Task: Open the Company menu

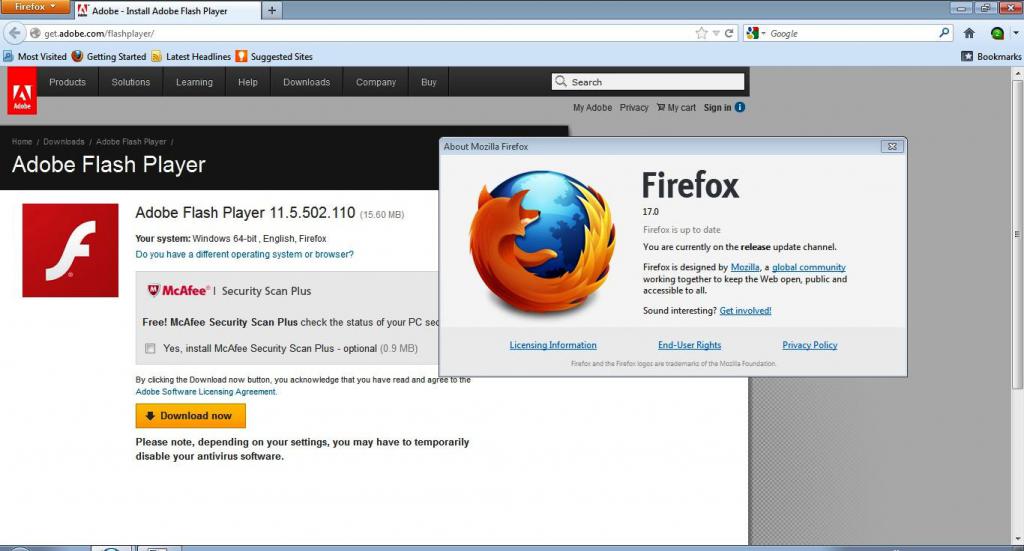Action: point(376,82)
